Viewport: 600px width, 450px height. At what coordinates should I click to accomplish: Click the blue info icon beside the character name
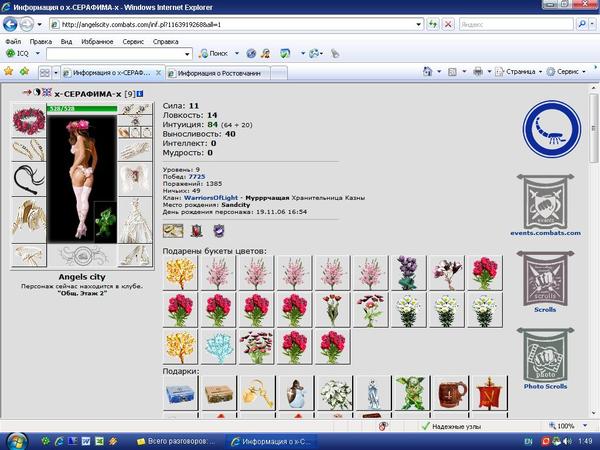(x=140, y=93)
